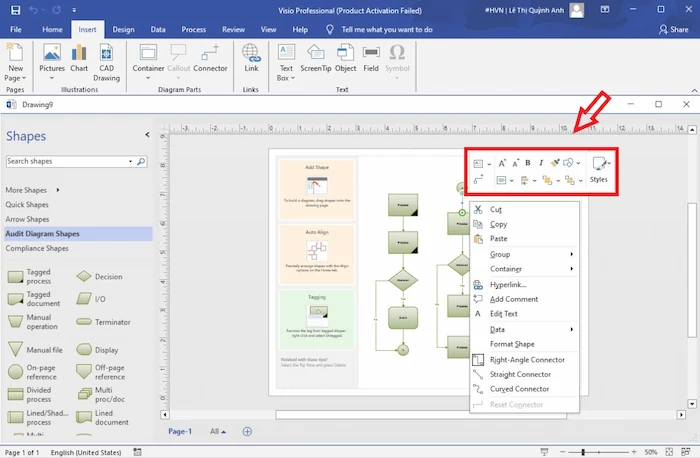Select the Decision stencil shape
This screenshot has width=700, height=458.
(x=99, y=276)
